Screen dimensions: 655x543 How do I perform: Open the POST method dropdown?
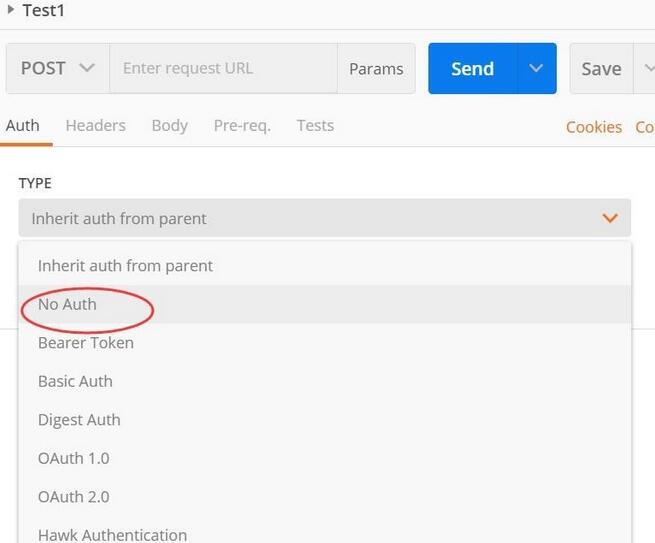[57, 68]
